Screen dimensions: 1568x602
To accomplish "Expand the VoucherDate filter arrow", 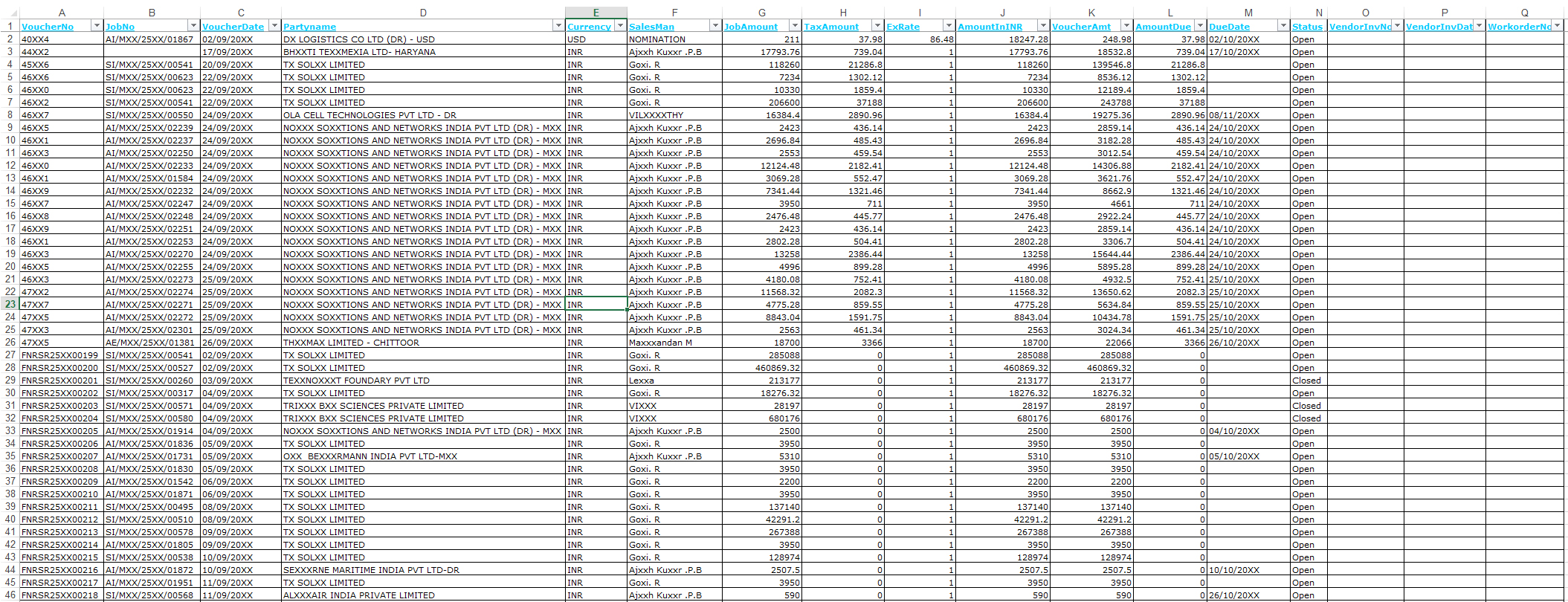I will [274, 26].
